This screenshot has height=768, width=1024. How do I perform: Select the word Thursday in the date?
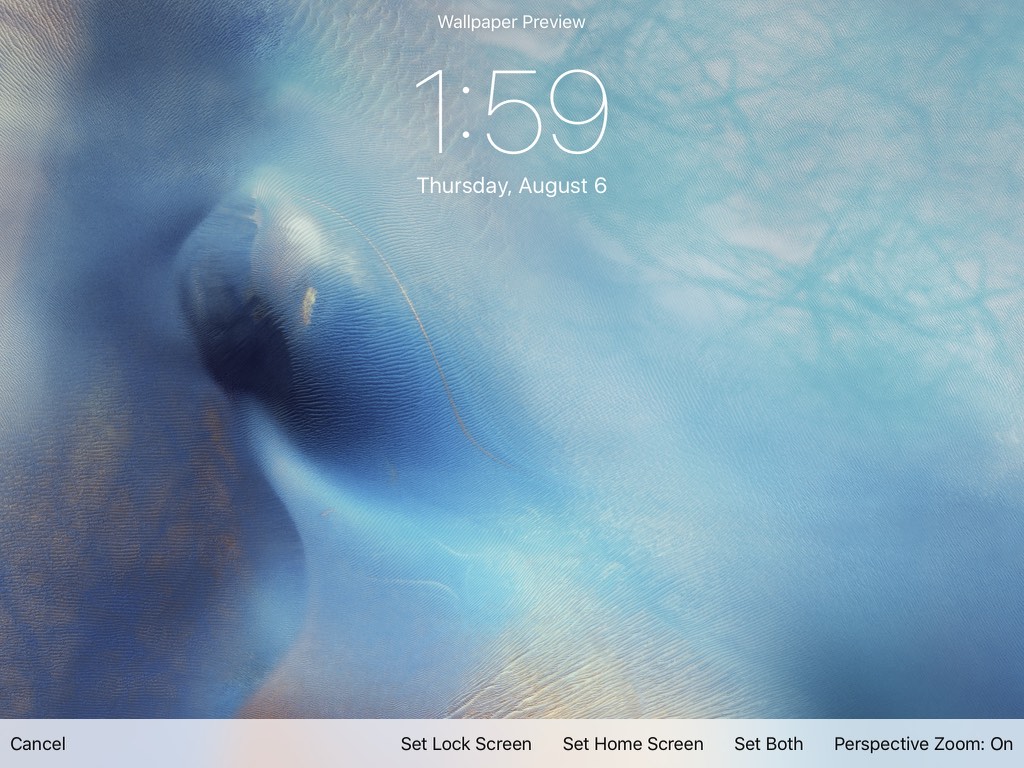point(458,186)
